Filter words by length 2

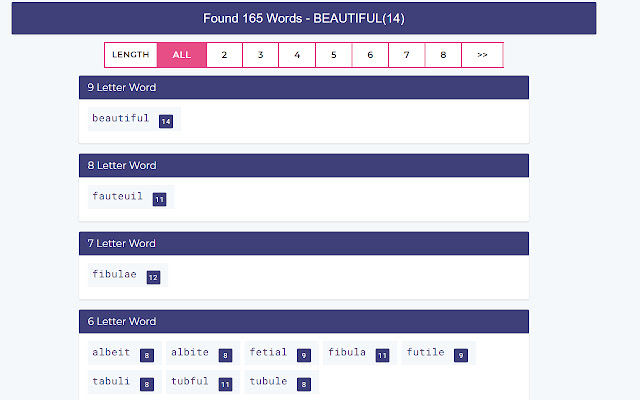[x=224, y=55]
